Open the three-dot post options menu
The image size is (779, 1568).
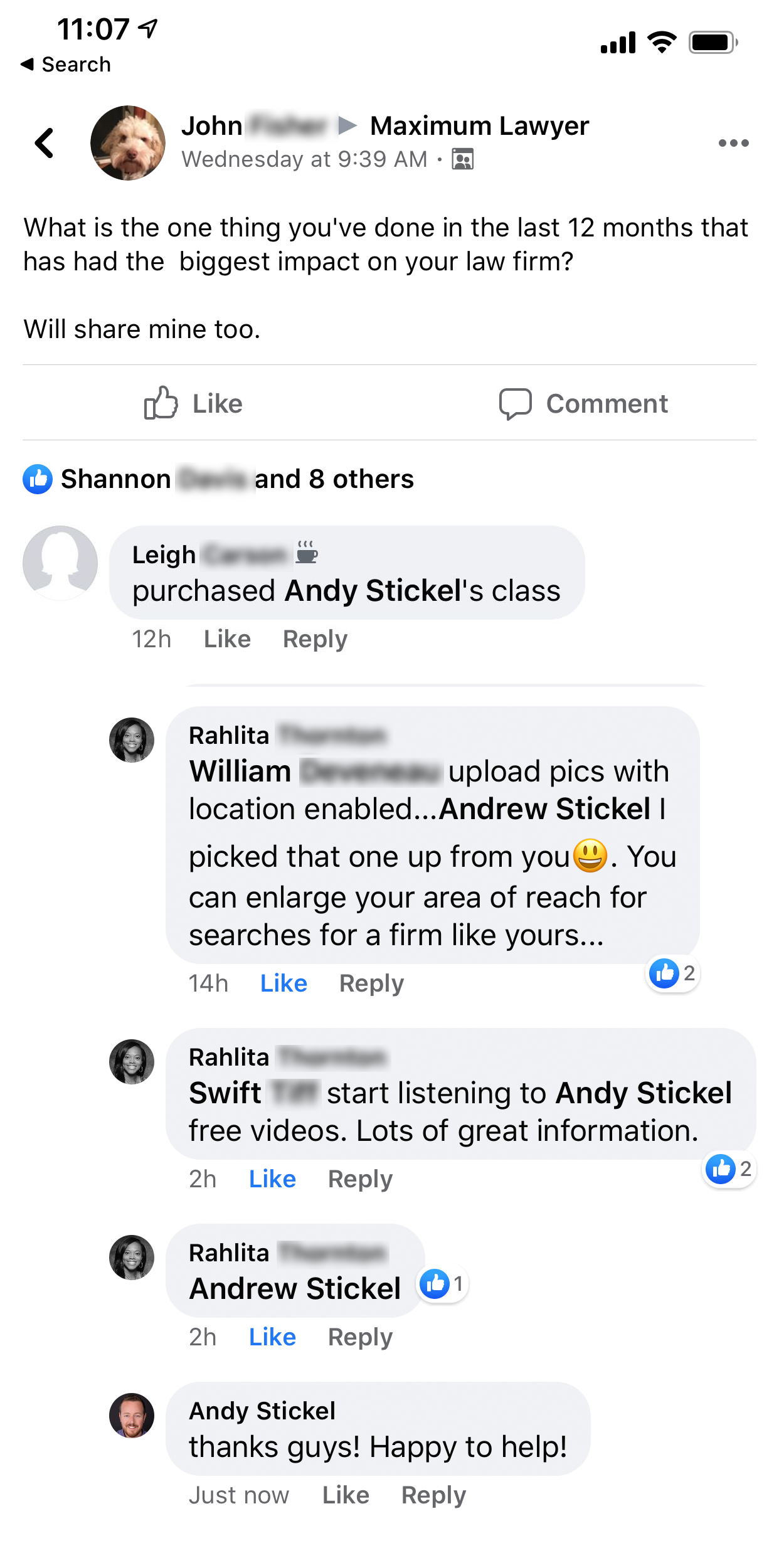pos(733,143)
